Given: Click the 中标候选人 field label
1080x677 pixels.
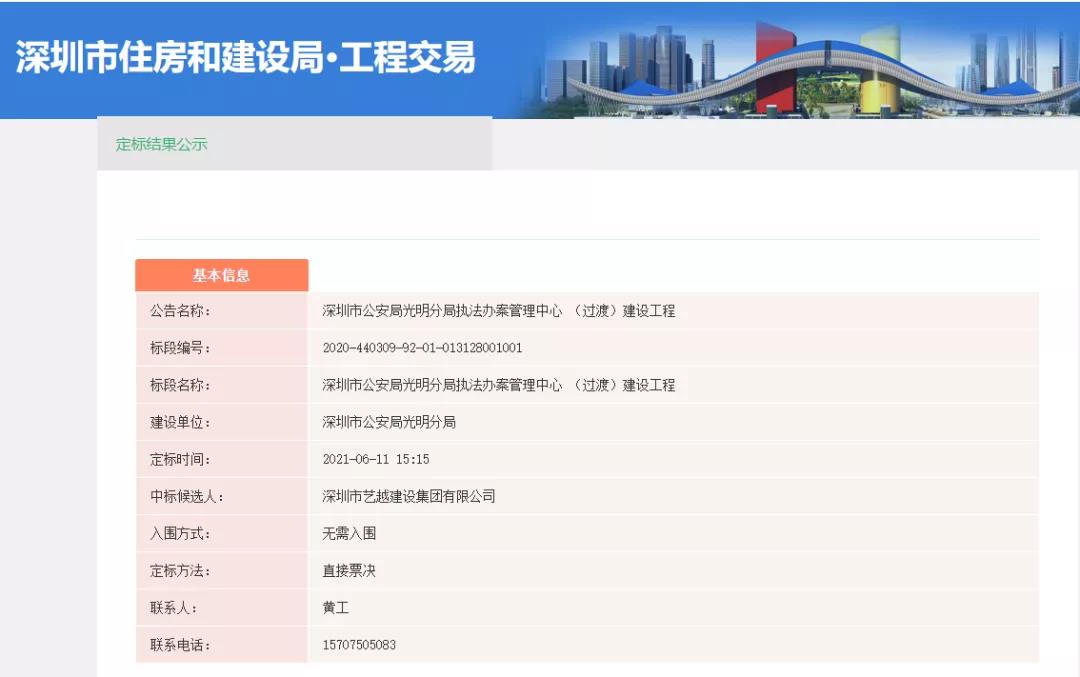Looking at the screenshot, I should pyautogui.click(x=187, y=496).
